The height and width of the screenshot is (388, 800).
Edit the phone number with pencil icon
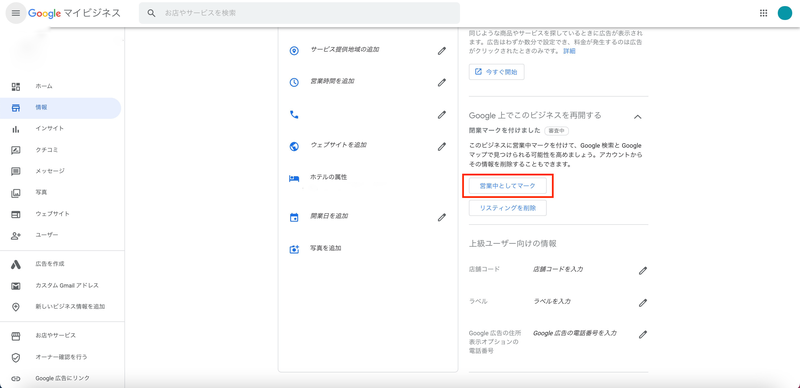coord(442,115)
